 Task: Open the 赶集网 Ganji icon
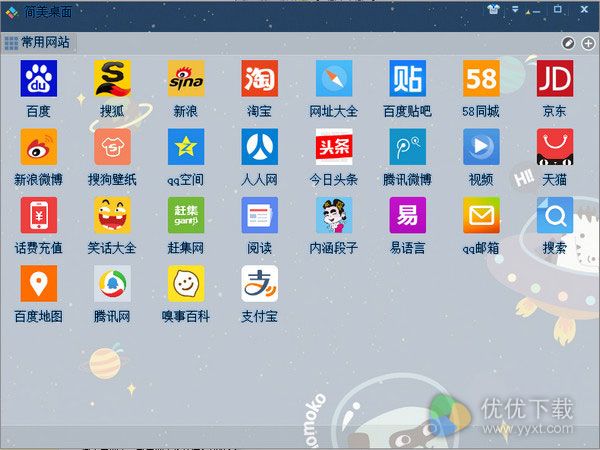(186, 215)
